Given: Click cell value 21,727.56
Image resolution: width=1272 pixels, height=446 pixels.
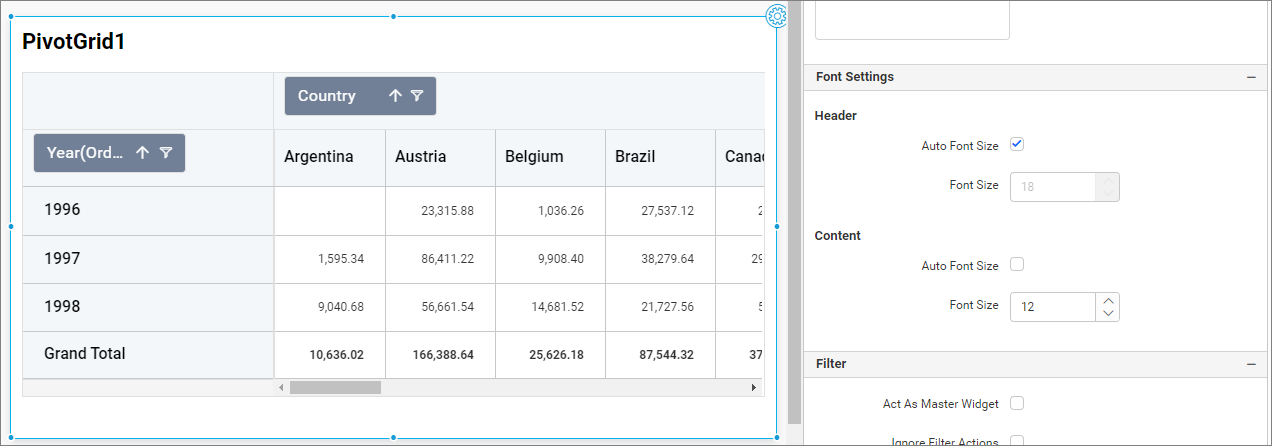Looking at the screenshot, I should [x=667, y=307].
